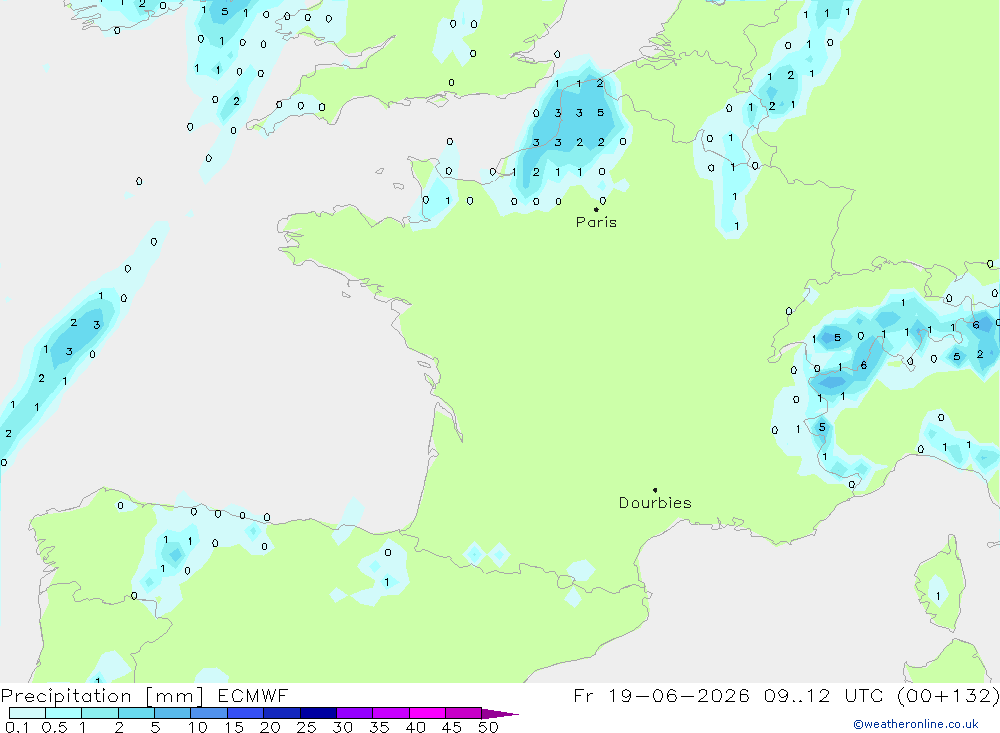Click the ECMWF model name text
This screenshot has width=1000, height=733.
click(x=253, y=695)
